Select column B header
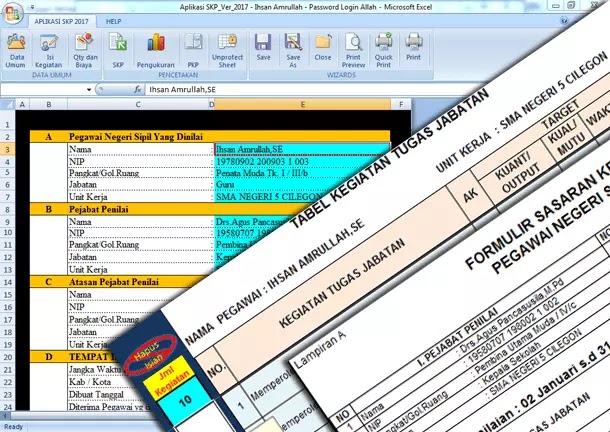 [49, 104]
